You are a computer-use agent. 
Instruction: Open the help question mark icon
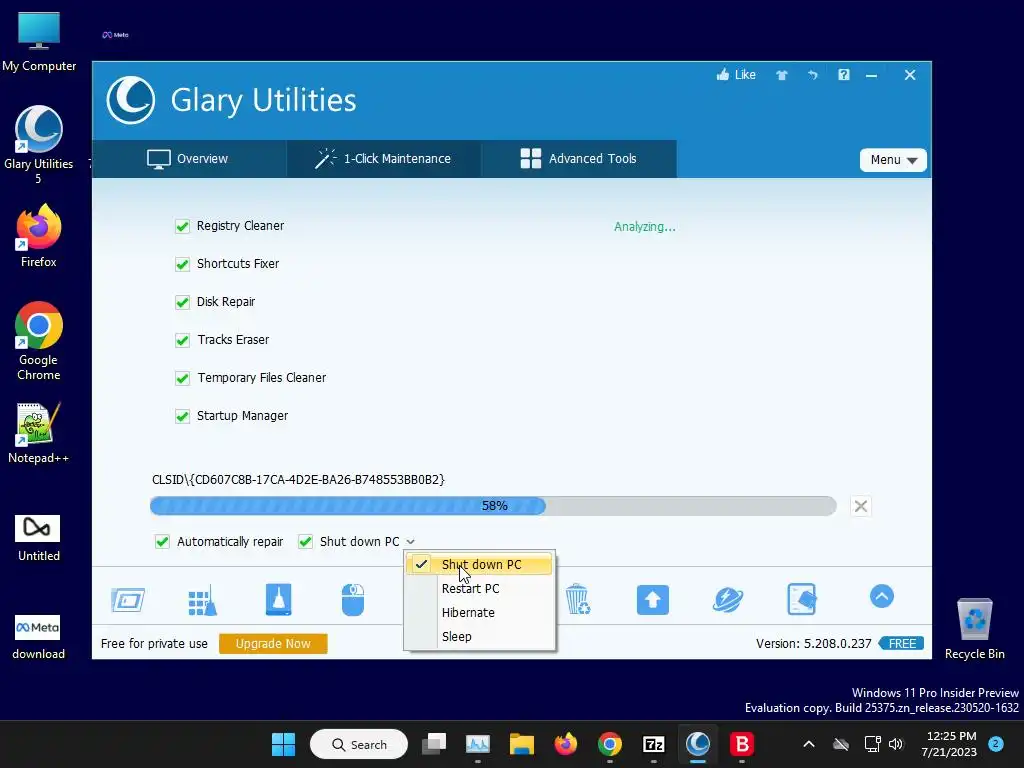click(844, 75)
